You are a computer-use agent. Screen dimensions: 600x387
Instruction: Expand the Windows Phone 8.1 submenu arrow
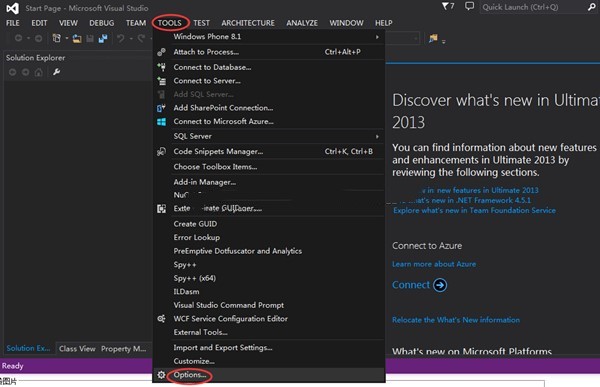pos(377,37)
